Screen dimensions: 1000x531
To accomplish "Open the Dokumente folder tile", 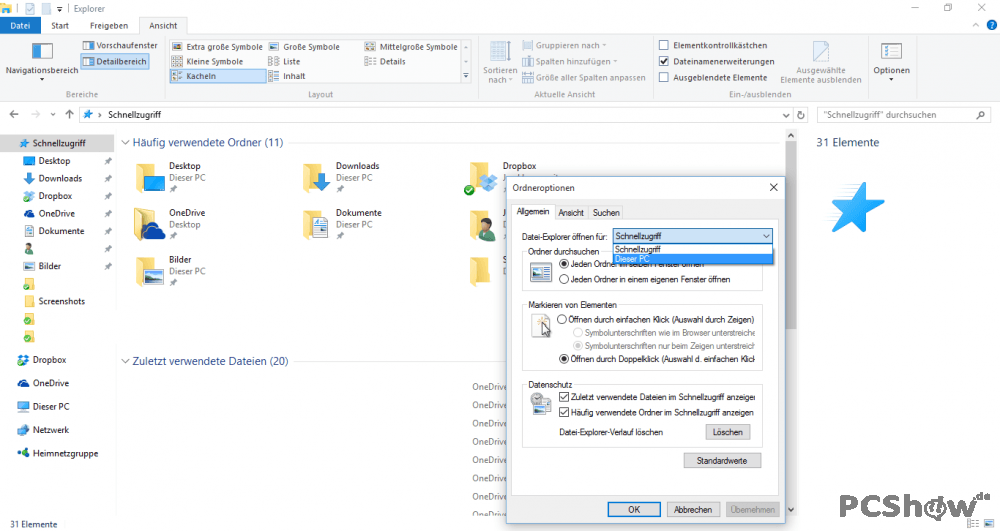I will tap(342, 224).
